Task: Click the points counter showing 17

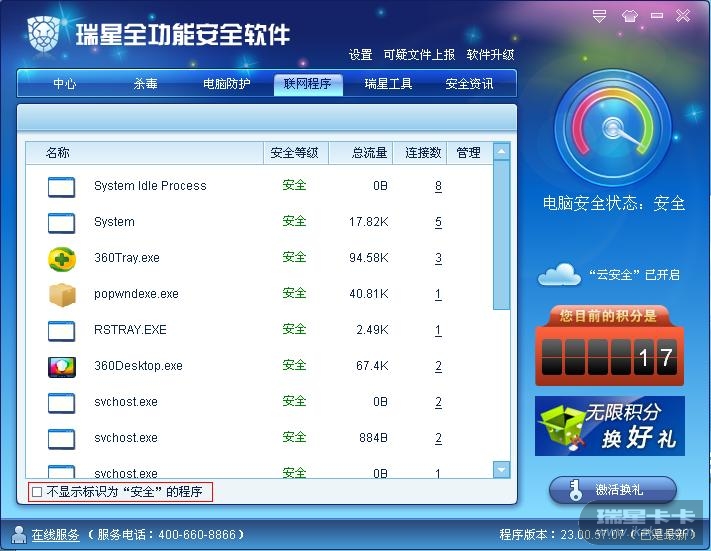Action: click(x=609, y=357)
